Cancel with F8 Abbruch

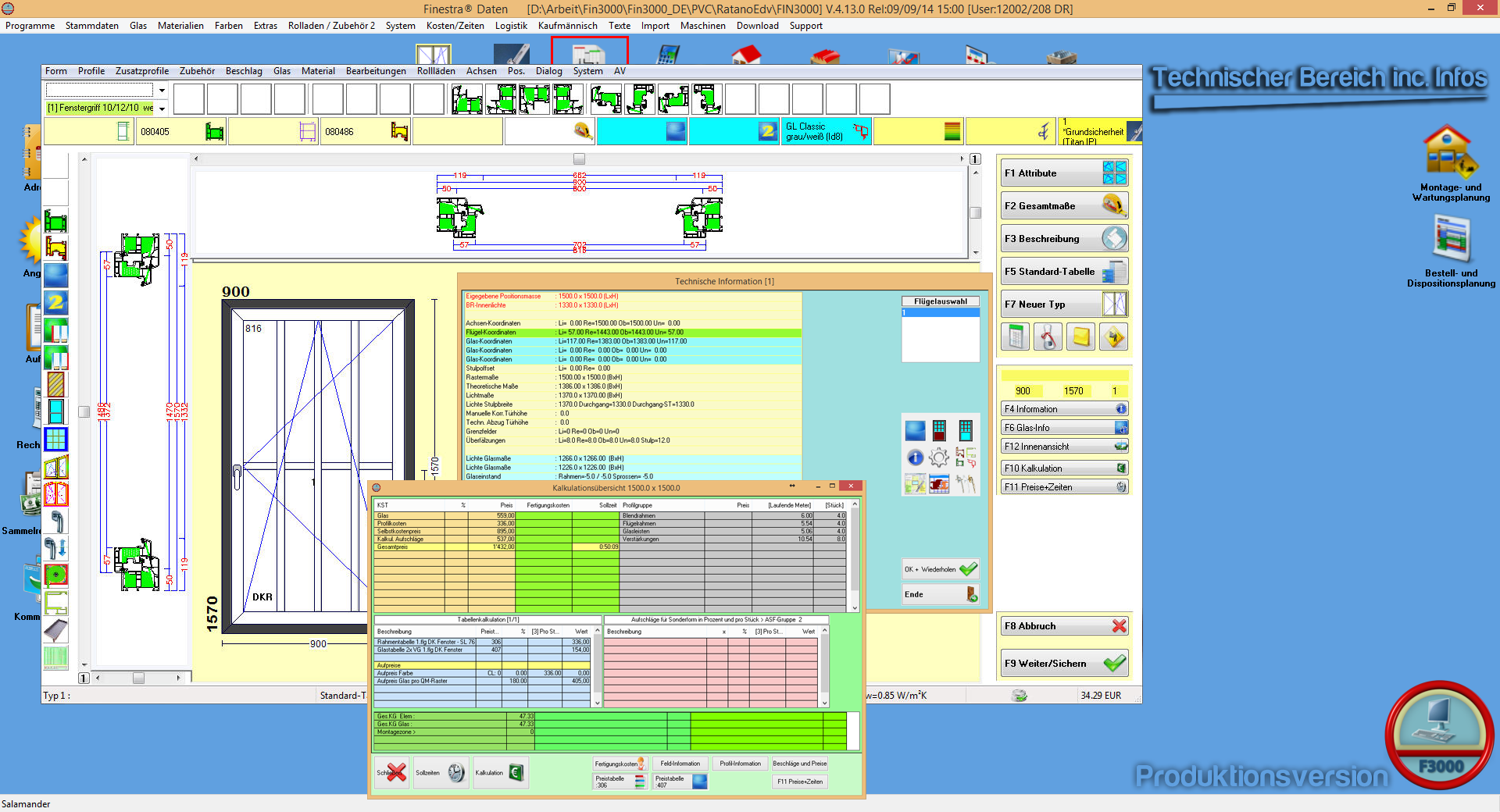tap(1064, 626)
